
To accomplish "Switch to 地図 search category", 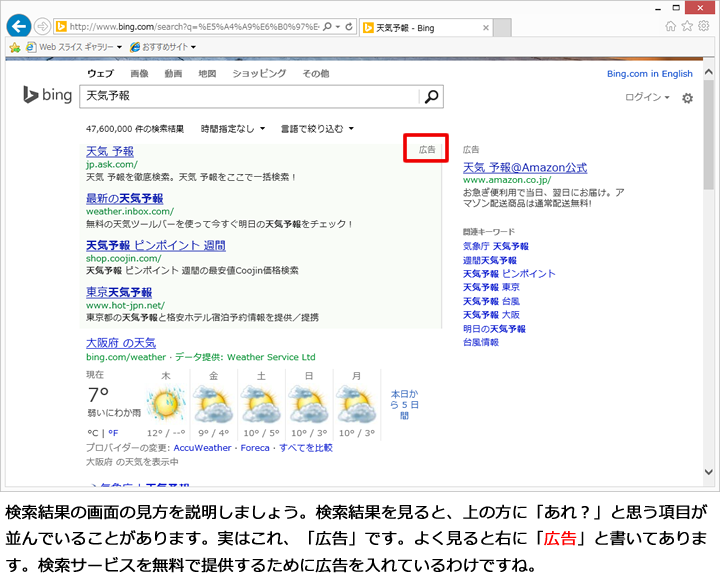I will [x=207, y=73].
